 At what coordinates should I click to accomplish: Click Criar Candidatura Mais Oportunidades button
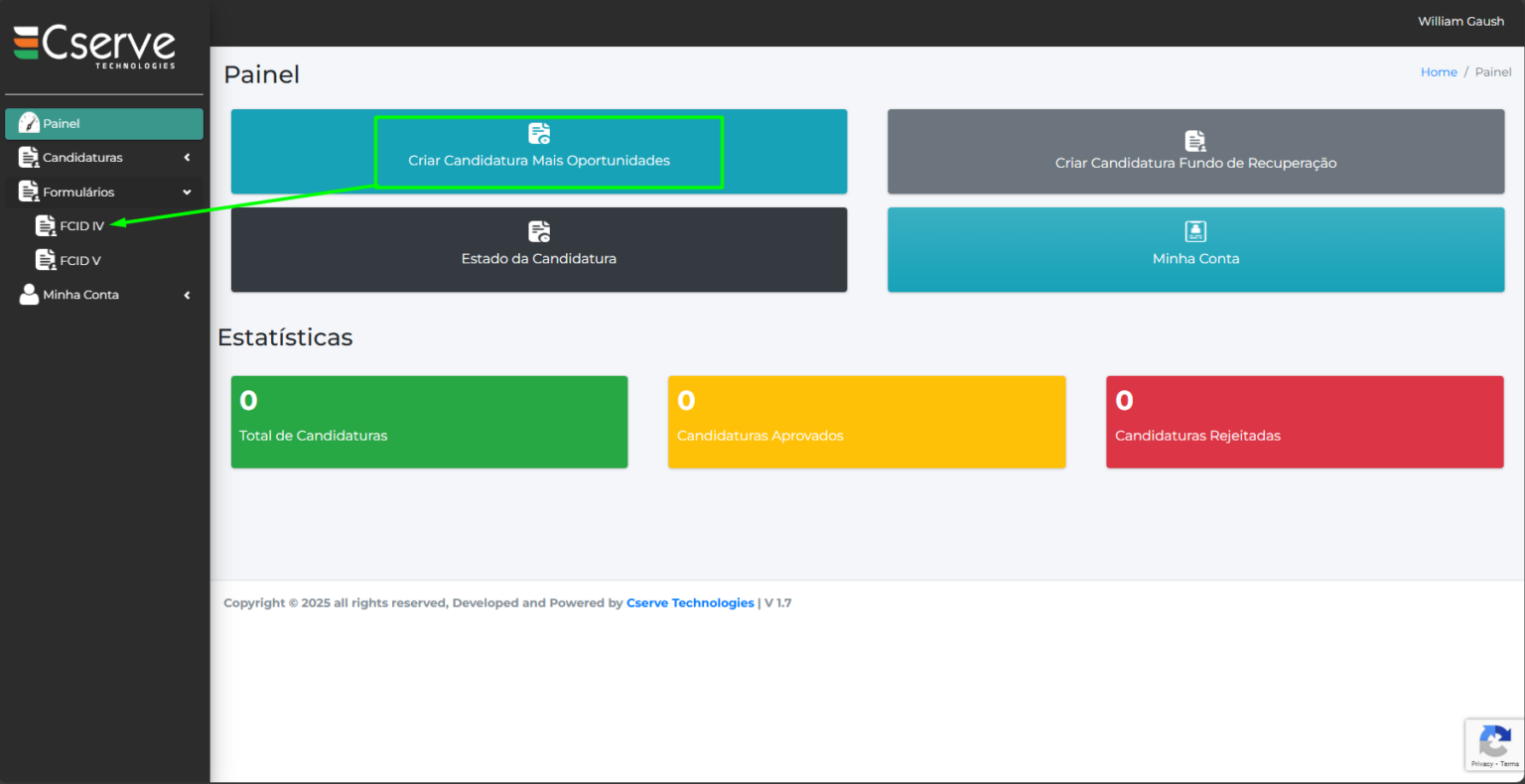click(x=539, y=160)
